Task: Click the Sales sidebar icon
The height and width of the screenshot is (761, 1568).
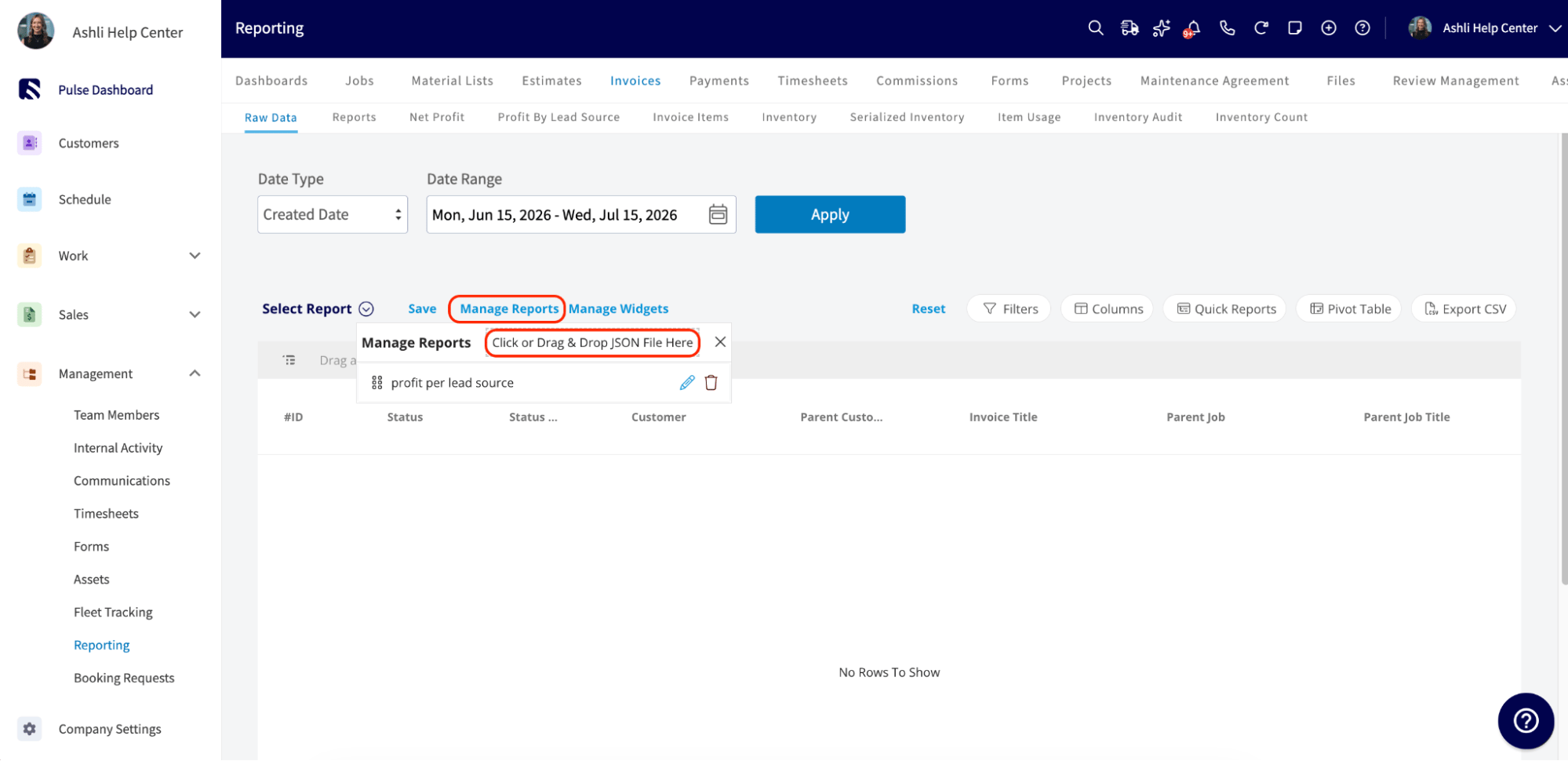Action: [x=29, y=315]
